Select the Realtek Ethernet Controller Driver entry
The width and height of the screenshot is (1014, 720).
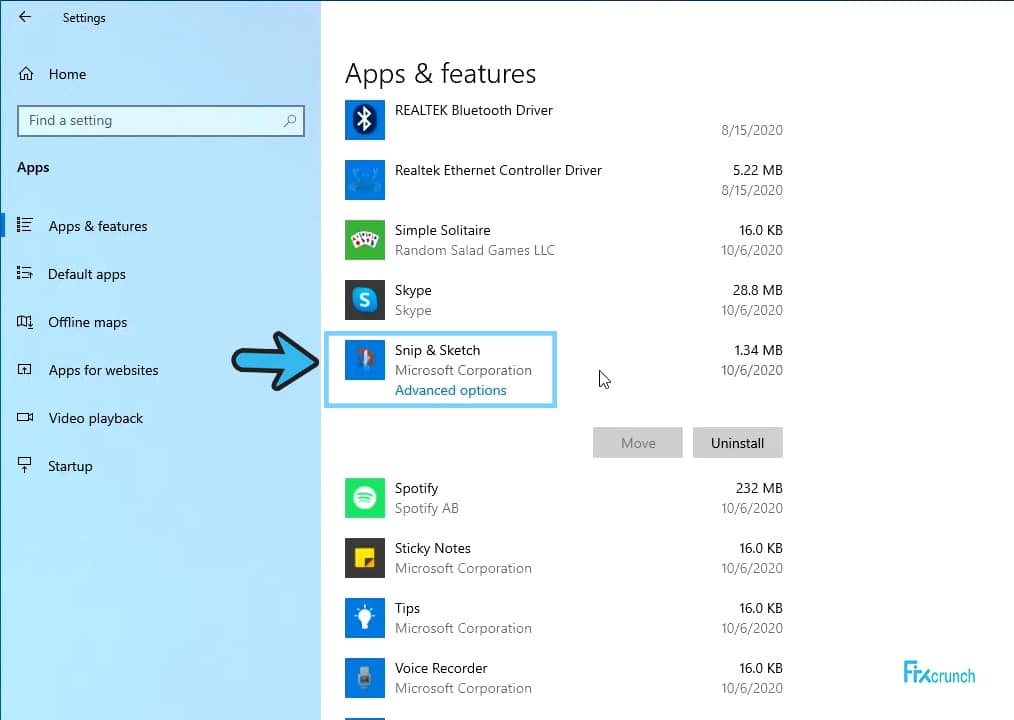[498, 170]
